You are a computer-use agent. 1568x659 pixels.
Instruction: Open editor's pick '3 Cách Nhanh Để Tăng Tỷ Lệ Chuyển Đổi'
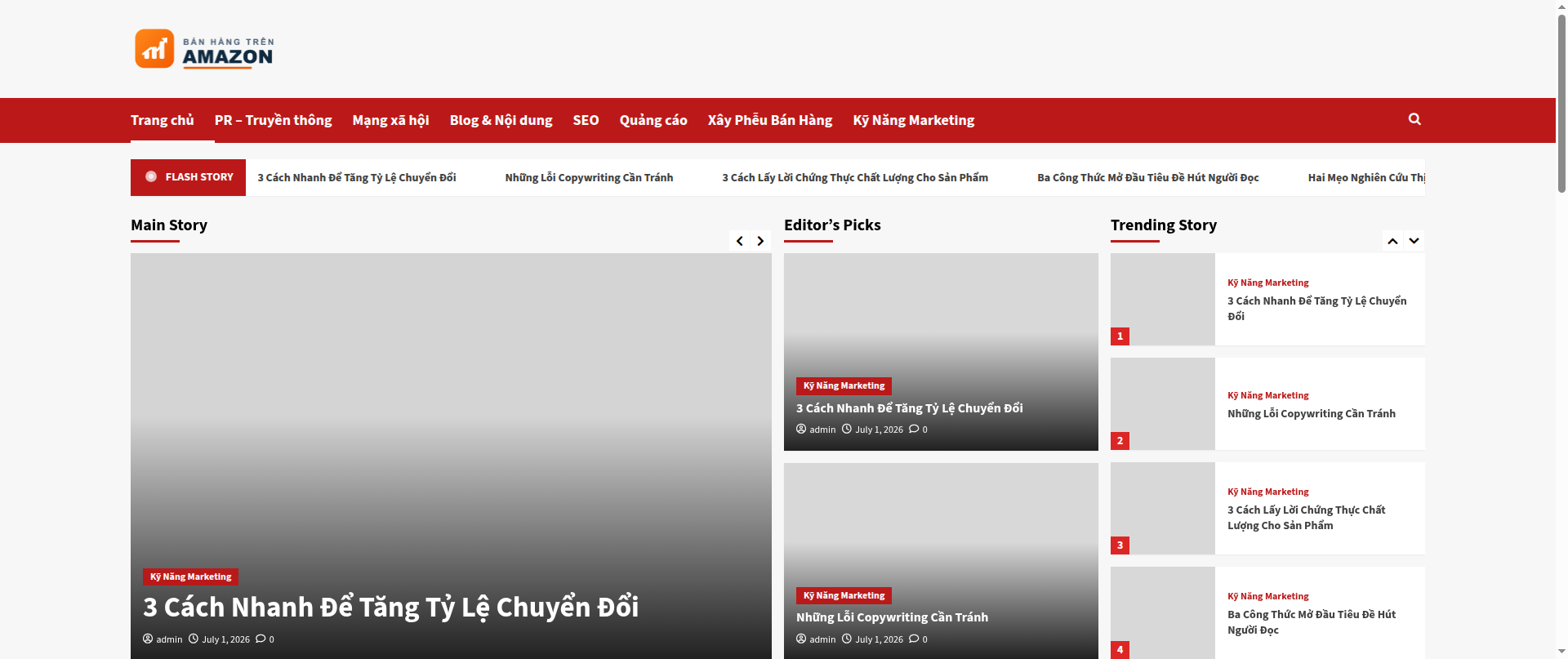(x=909, y=408)
